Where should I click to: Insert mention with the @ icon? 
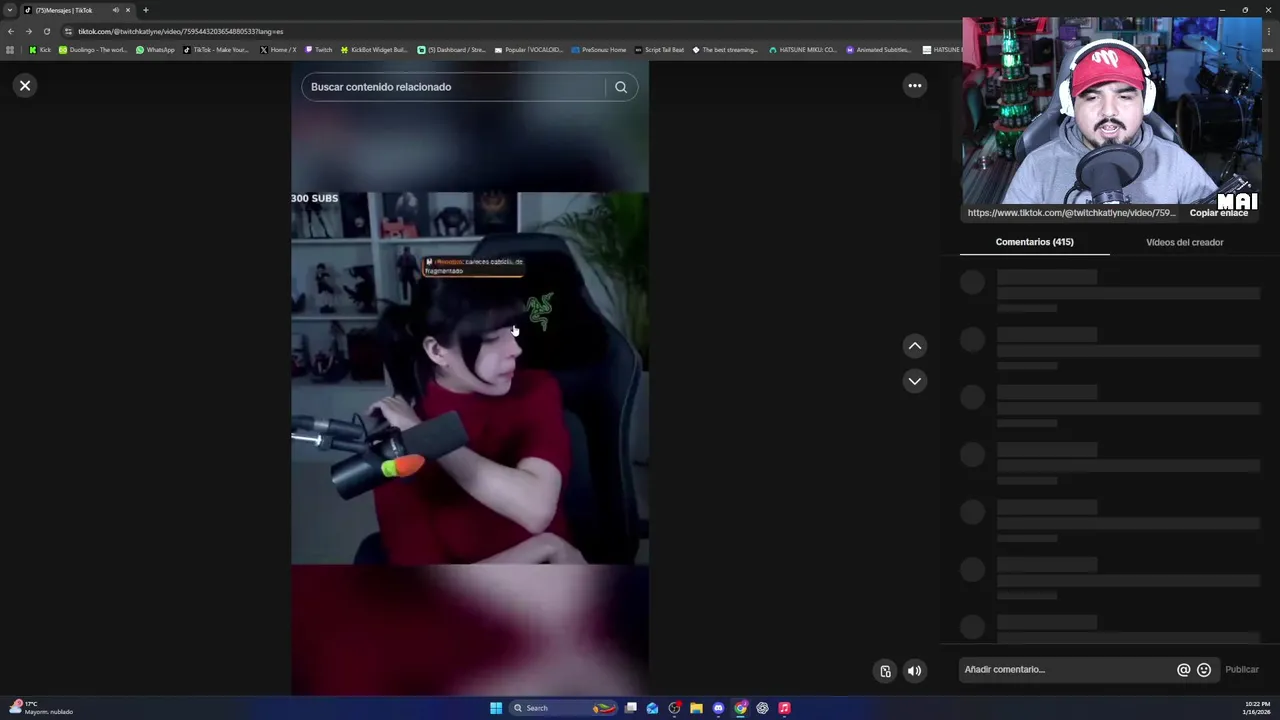[x=1183, y=670]
